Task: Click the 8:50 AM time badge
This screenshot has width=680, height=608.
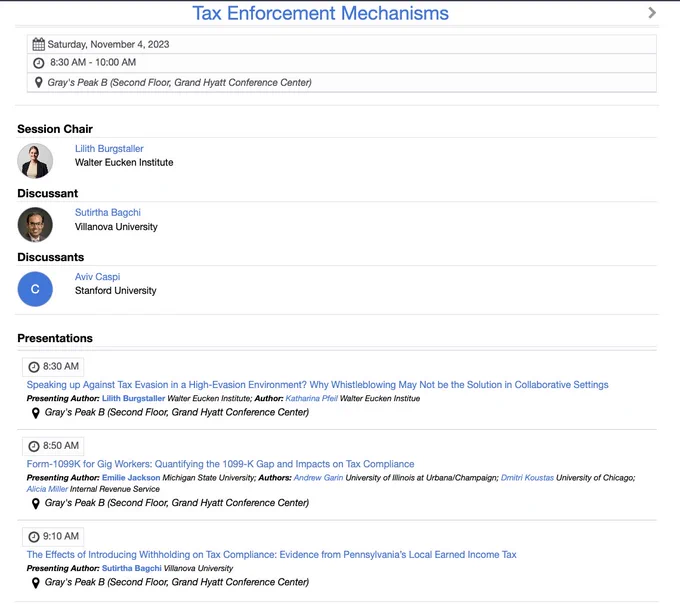Action: point(53,446)
